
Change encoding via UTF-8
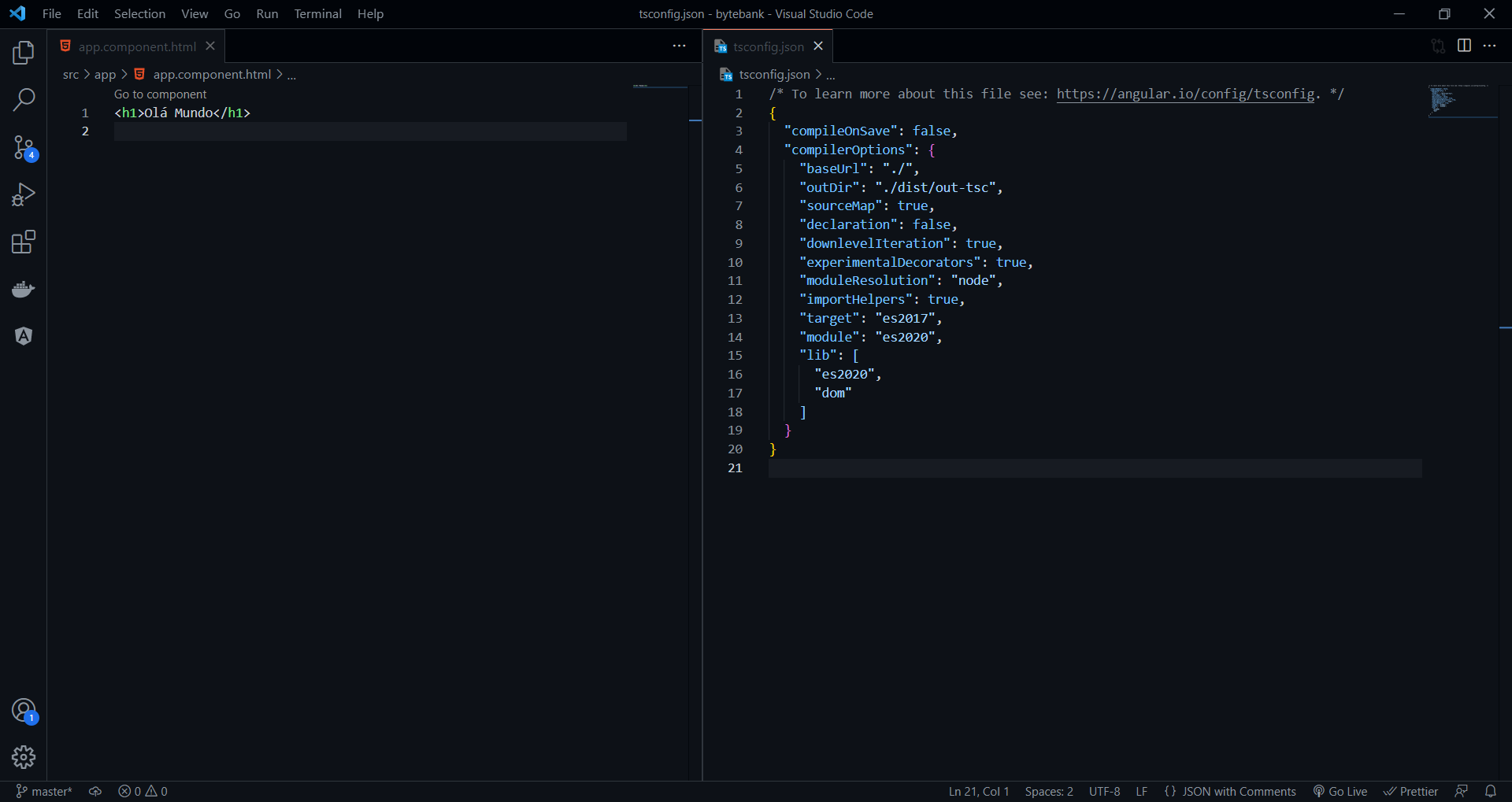(1104, 791)
